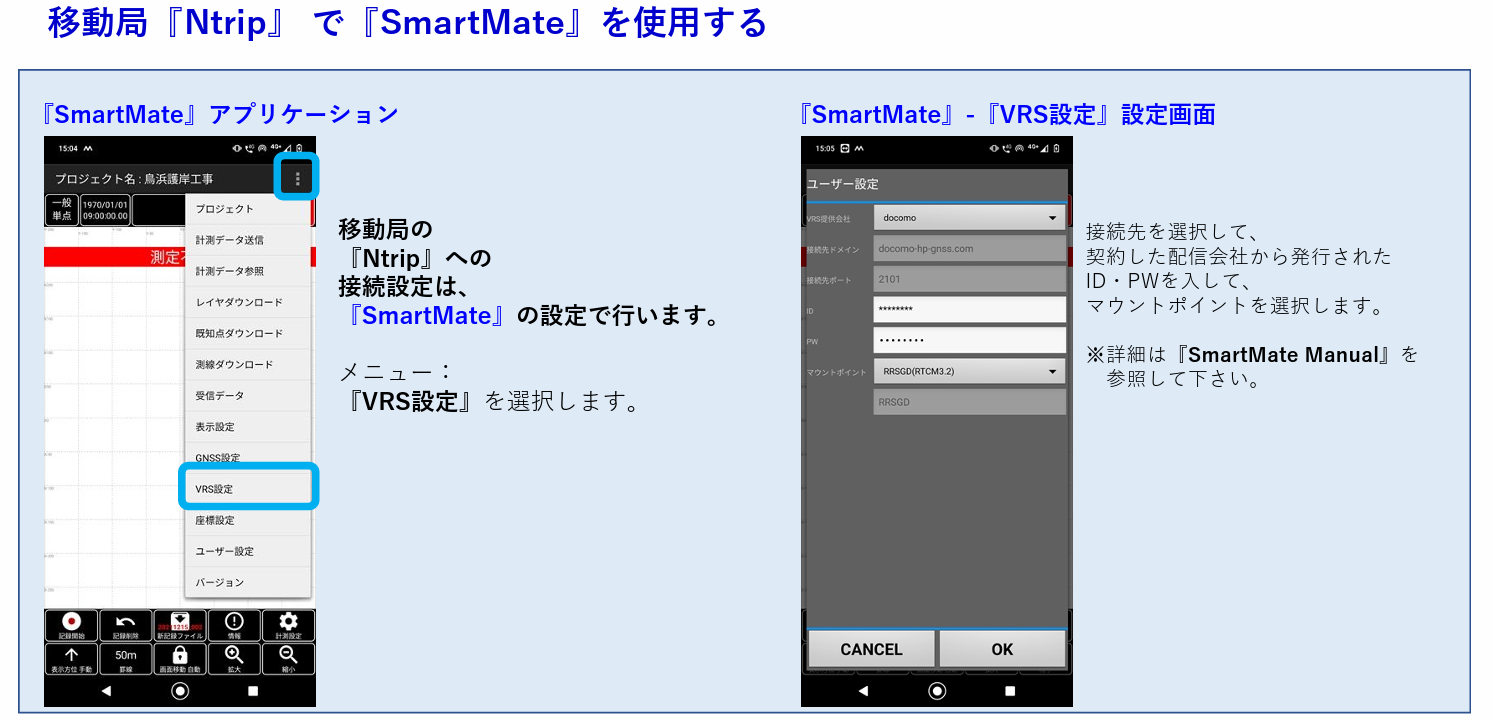Viewport: 1493px width, 720px height.
Task: Tap the 50m grid line (罫線) button
Action: click(126, 659)
